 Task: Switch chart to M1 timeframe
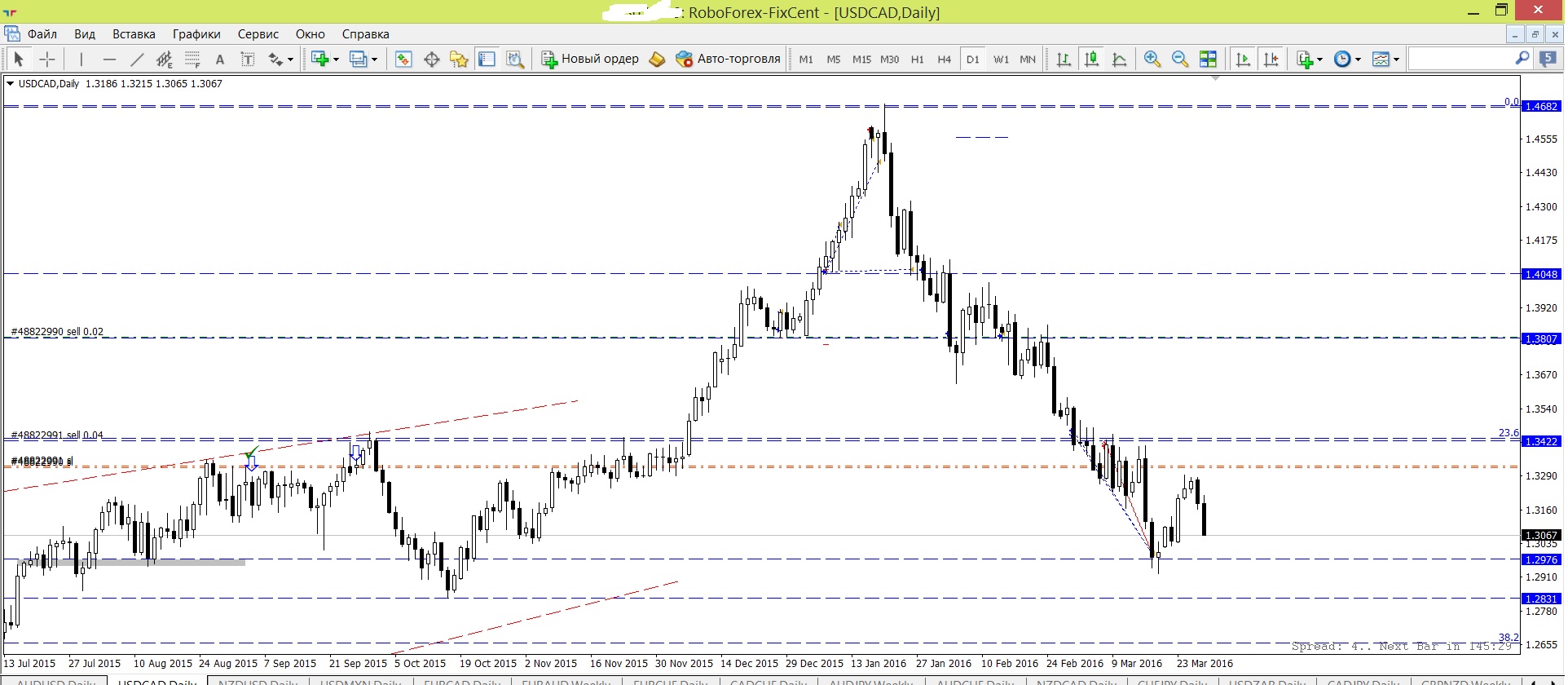pos(806,59)
